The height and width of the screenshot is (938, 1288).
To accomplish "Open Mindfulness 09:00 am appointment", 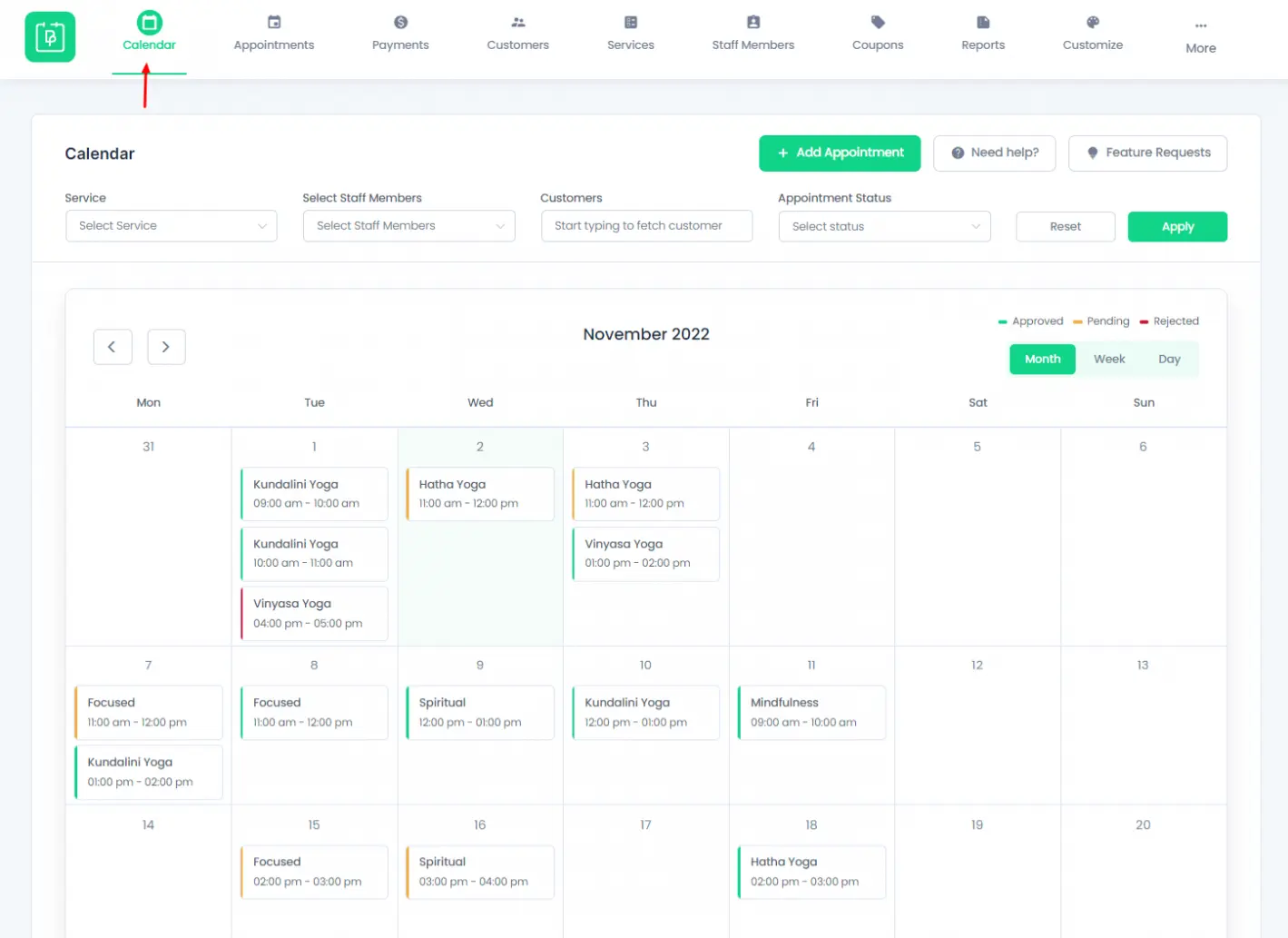I will point(811,713).
